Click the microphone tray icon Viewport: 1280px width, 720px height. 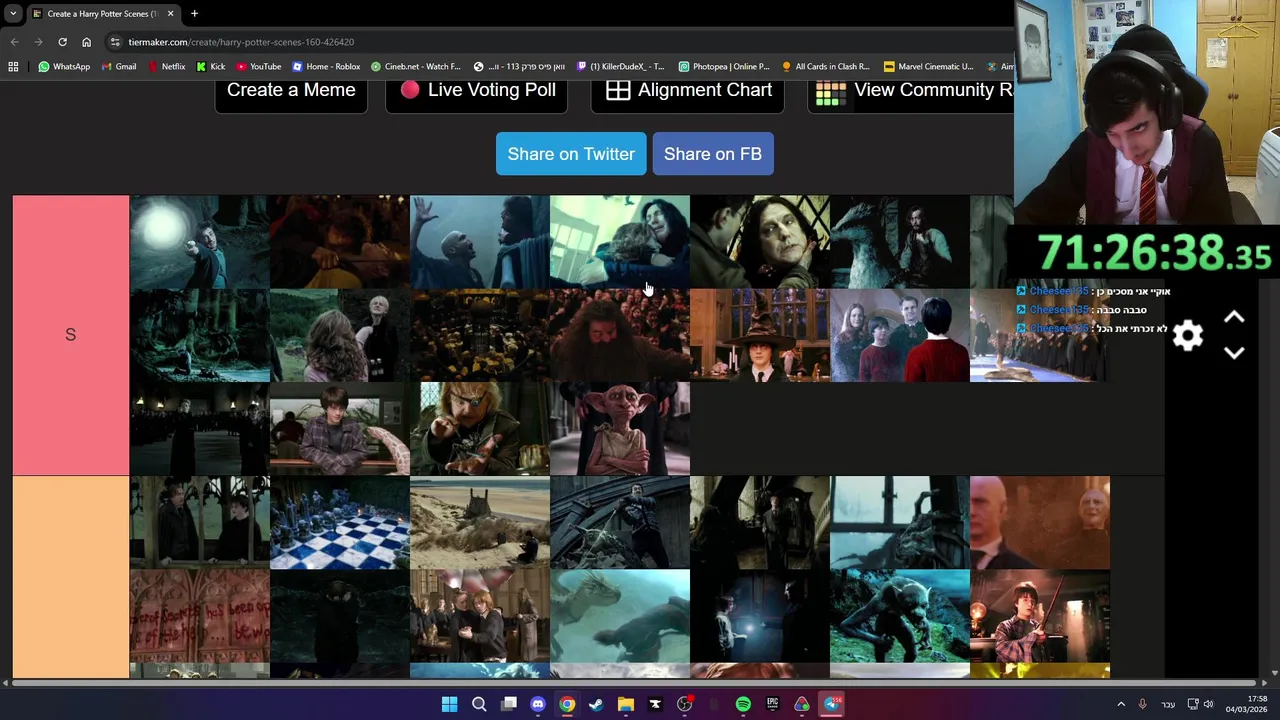1143,704
